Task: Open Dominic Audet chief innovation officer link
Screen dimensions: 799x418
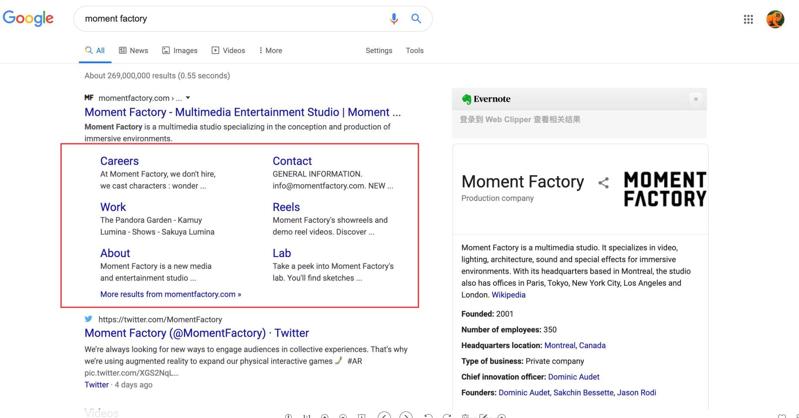Action: point(574,377)
